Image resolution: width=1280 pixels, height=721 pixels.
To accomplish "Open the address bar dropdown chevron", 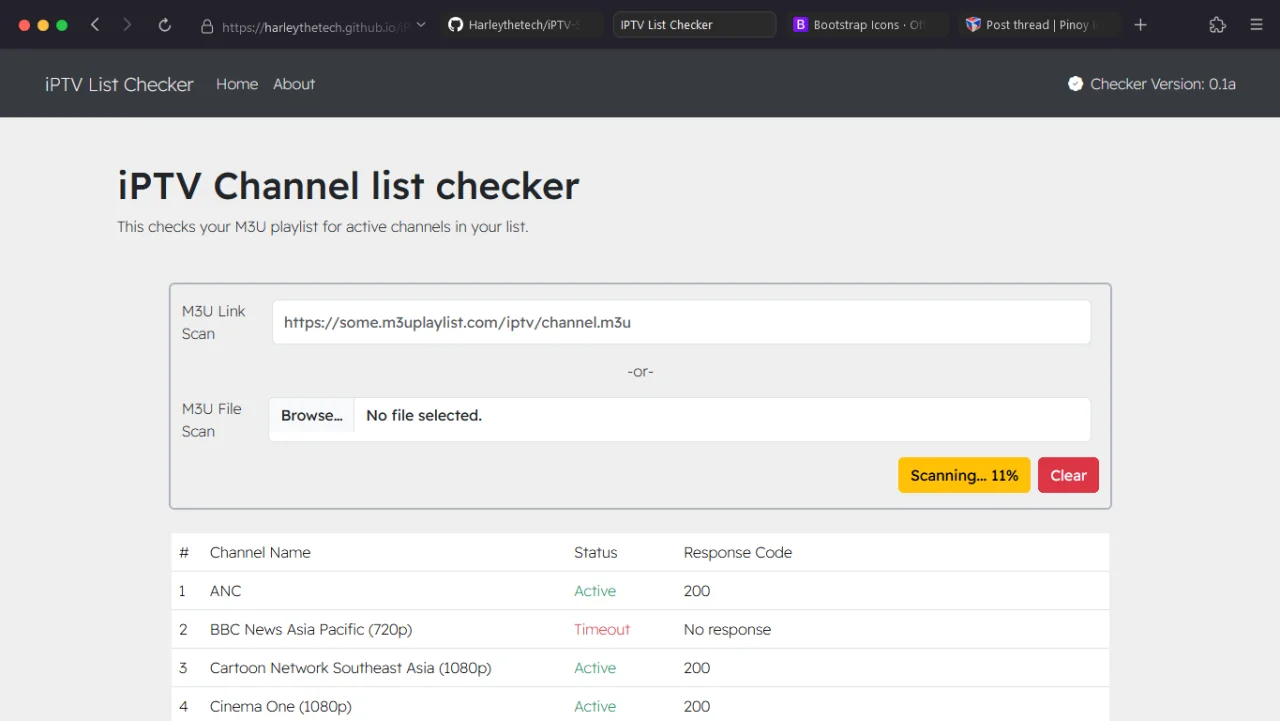I will [421, 25].
